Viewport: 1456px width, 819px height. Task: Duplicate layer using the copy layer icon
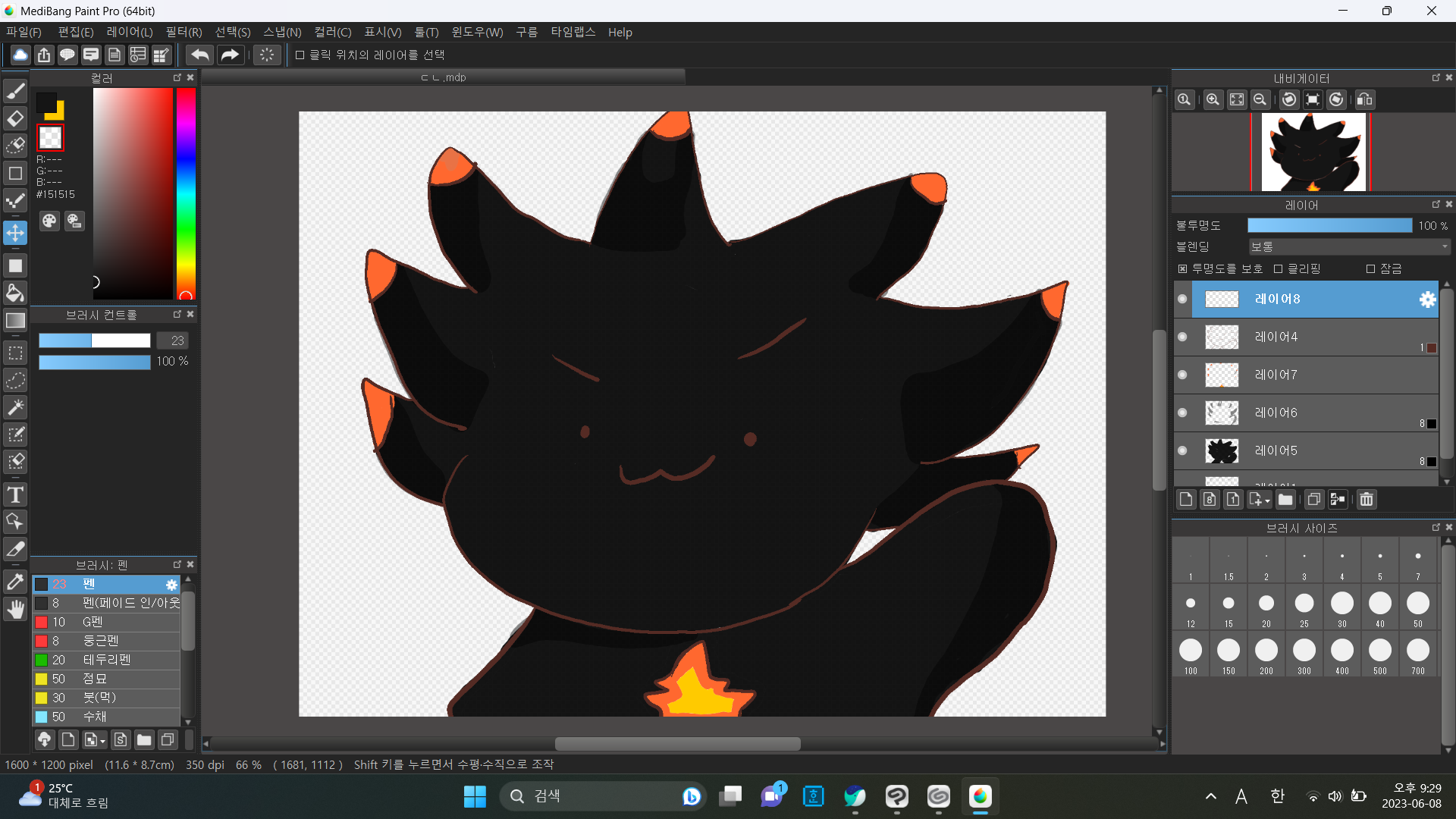[x=1314, y=499]
